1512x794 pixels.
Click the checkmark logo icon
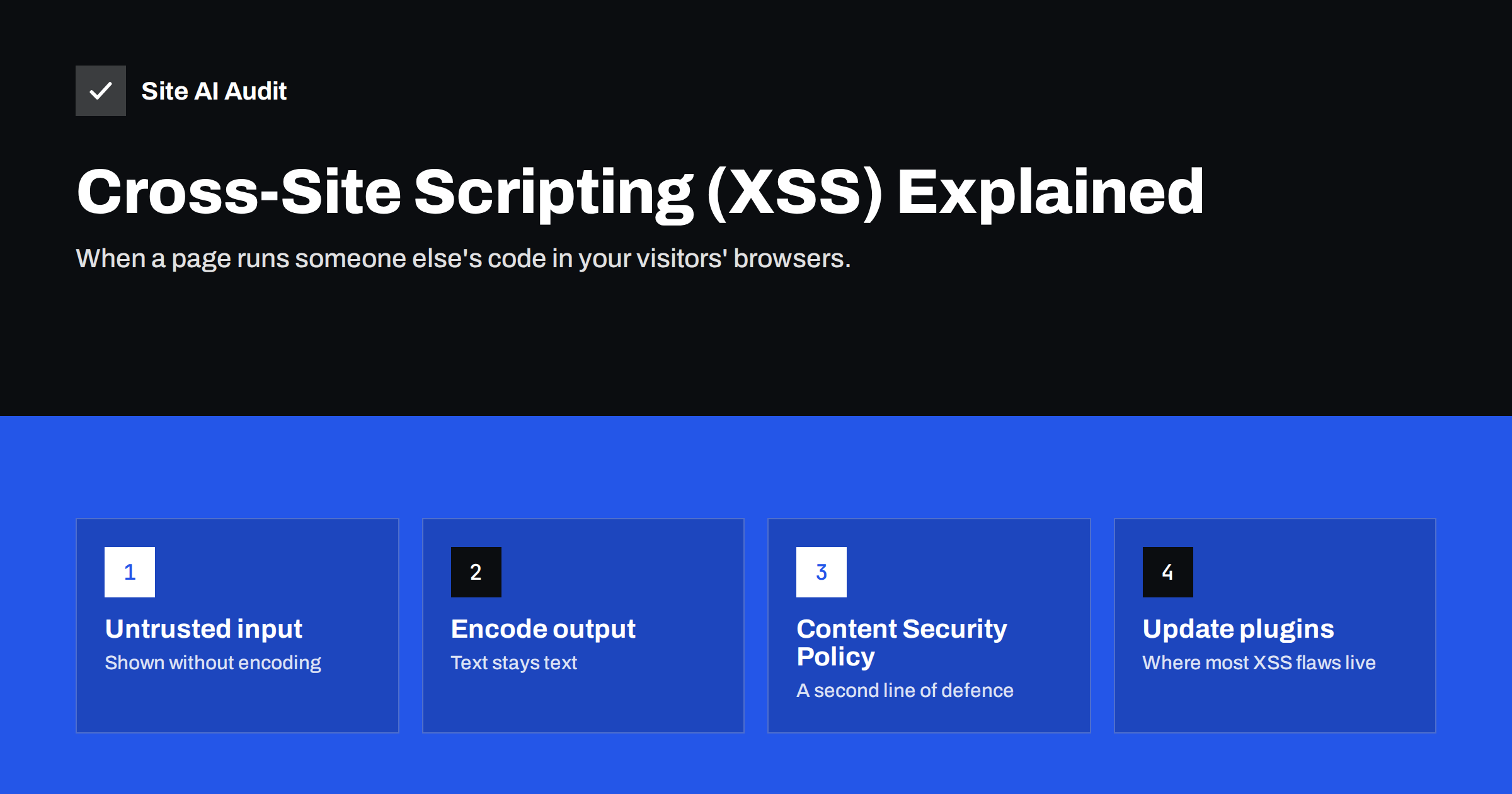pyautogui.click(x=101, y=91)
